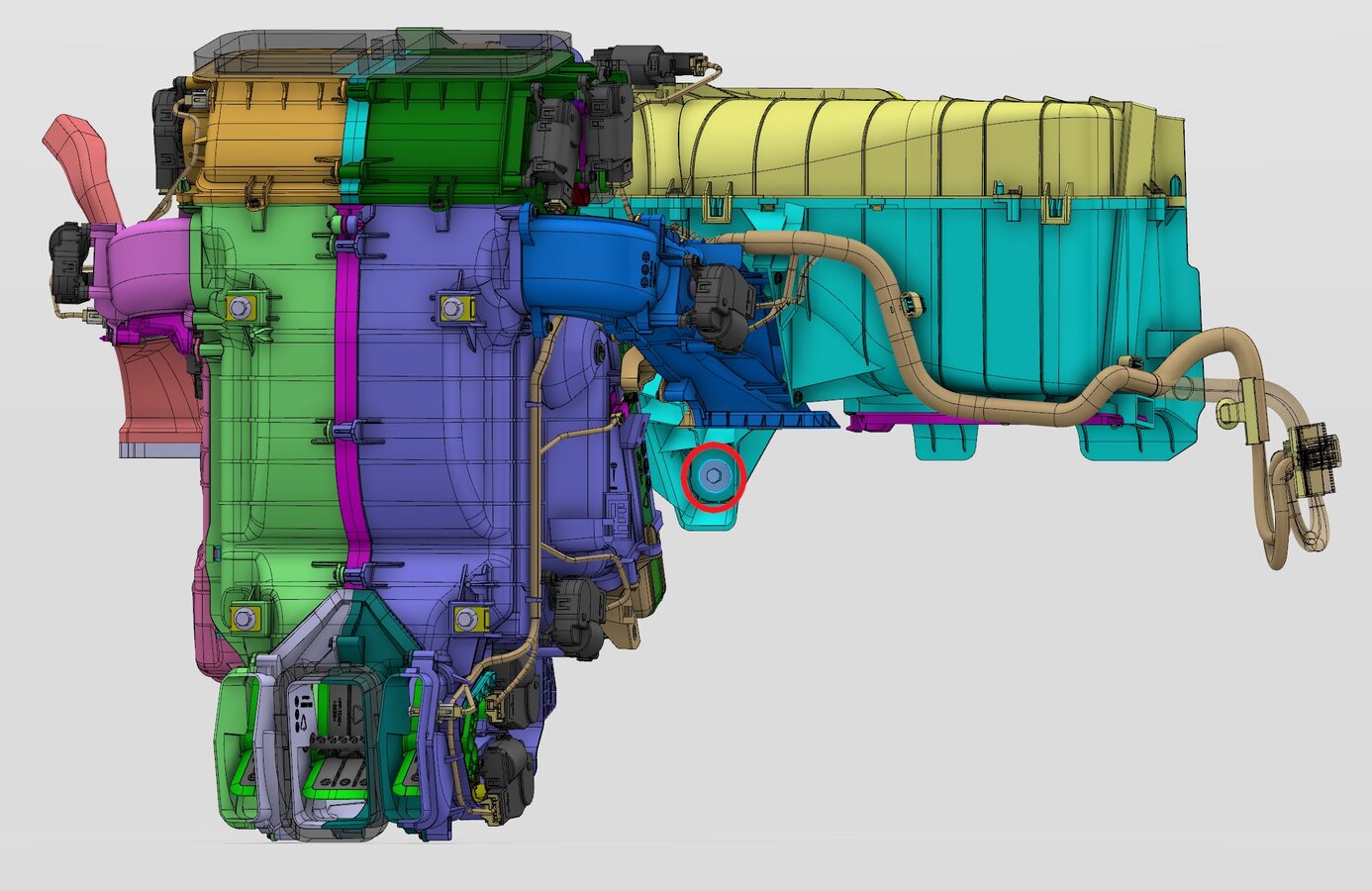Select the large cyan blower housing
The image size is (1372, 891).
990,287
